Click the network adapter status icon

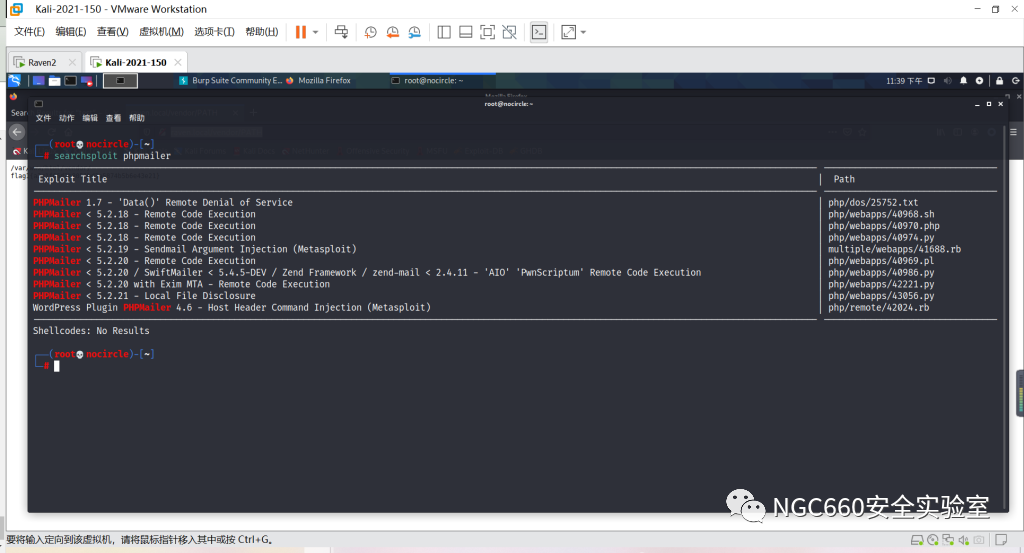click(x=948, y=540)
